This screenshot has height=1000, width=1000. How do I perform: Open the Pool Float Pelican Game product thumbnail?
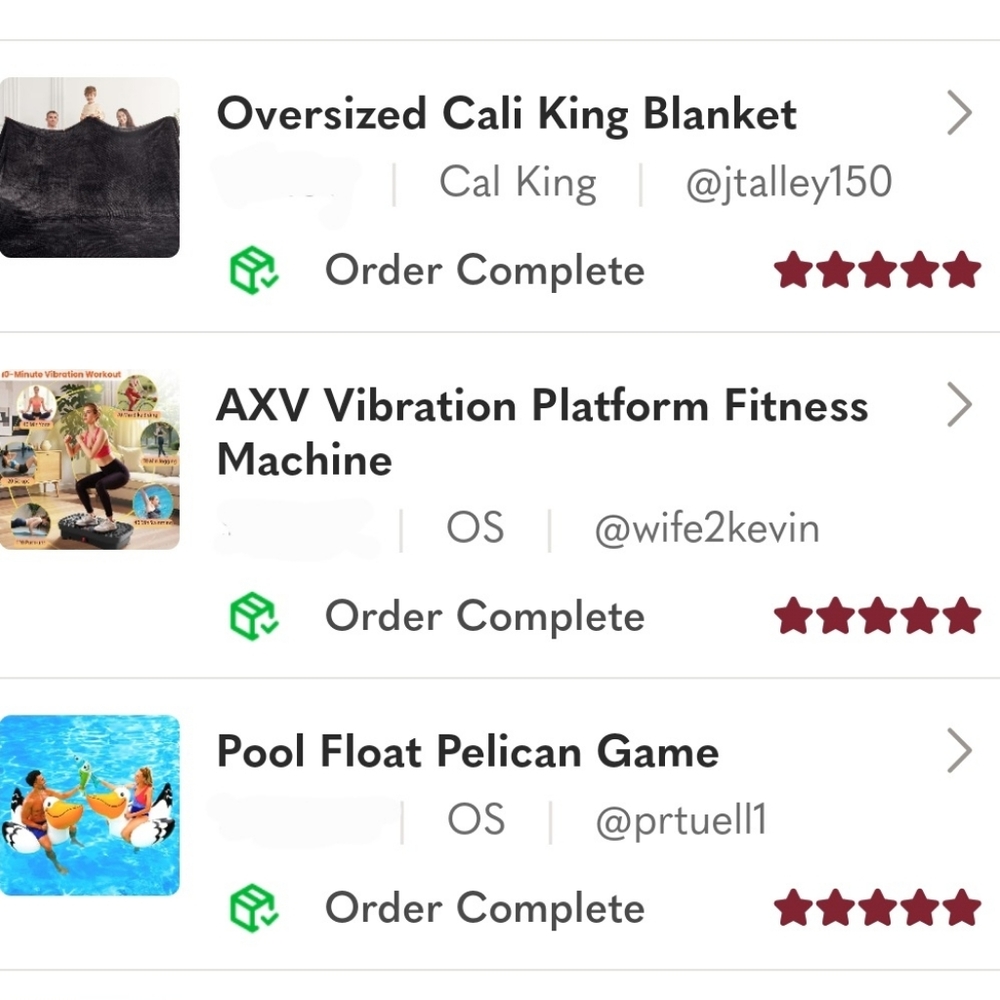coord(90,805)
